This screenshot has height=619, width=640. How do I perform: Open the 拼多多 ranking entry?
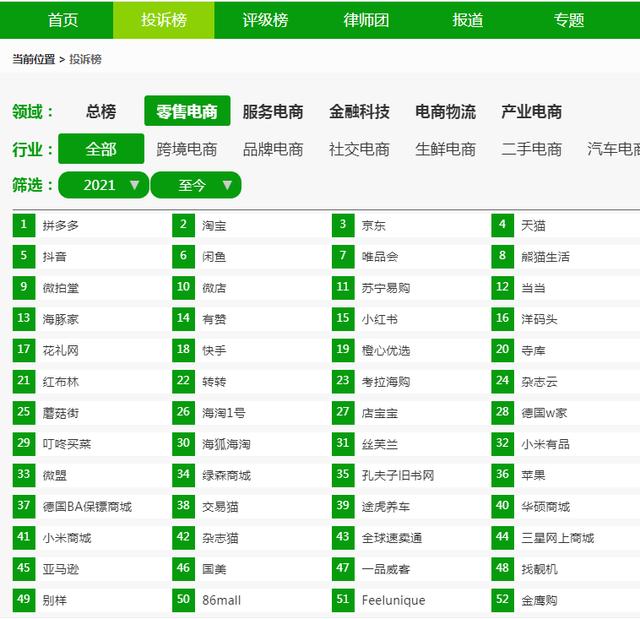click(x=61, y=225)
